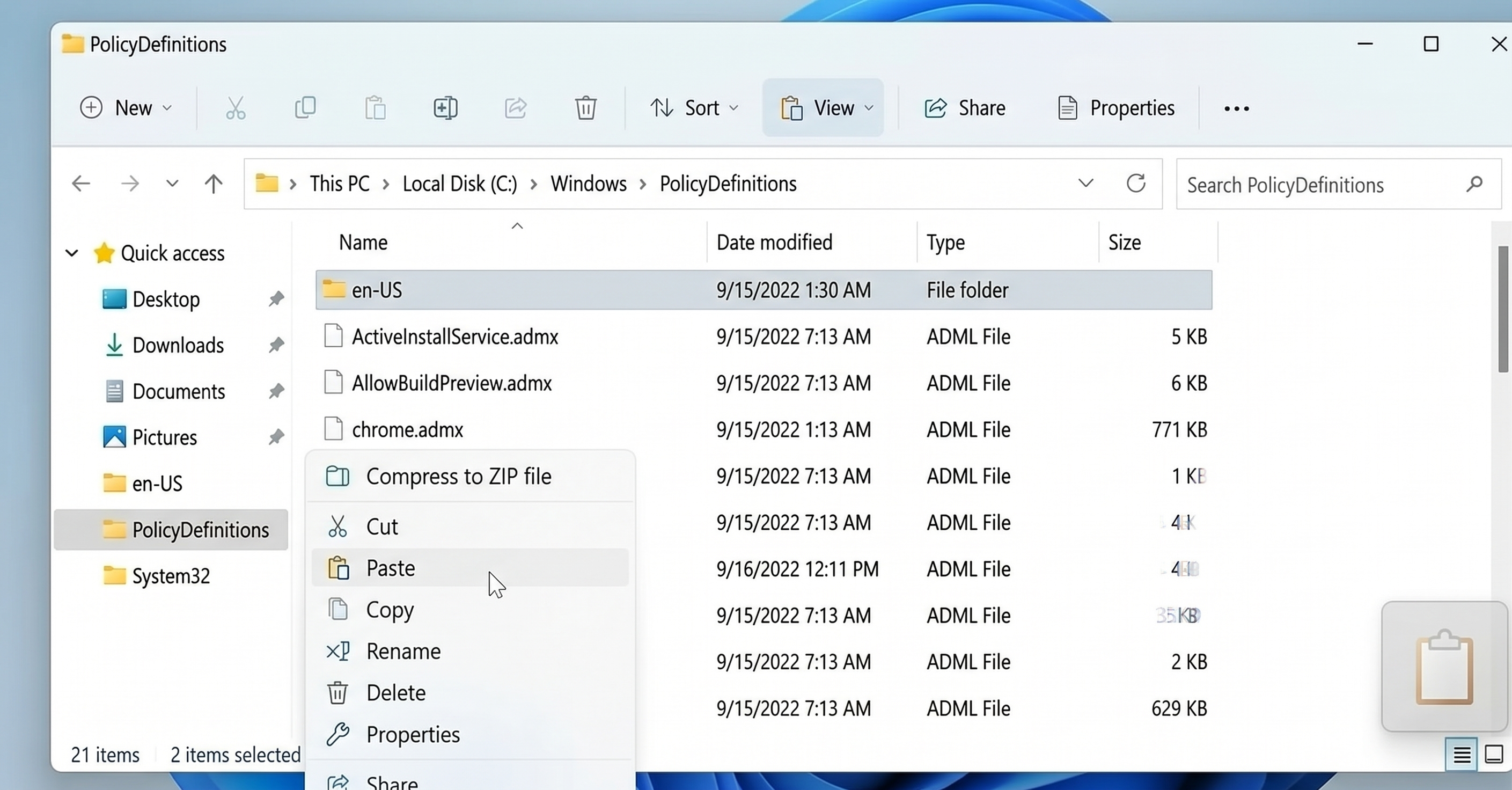1512x790 pixels.
Task: Click the toolbar share arrow icon
Action: pyautogui.click(x=515, y=108)
